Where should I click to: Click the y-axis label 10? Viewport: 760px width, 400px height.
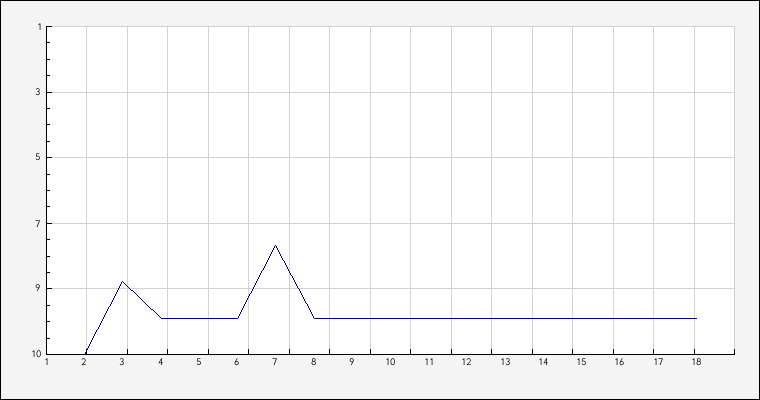coord(37,354)
